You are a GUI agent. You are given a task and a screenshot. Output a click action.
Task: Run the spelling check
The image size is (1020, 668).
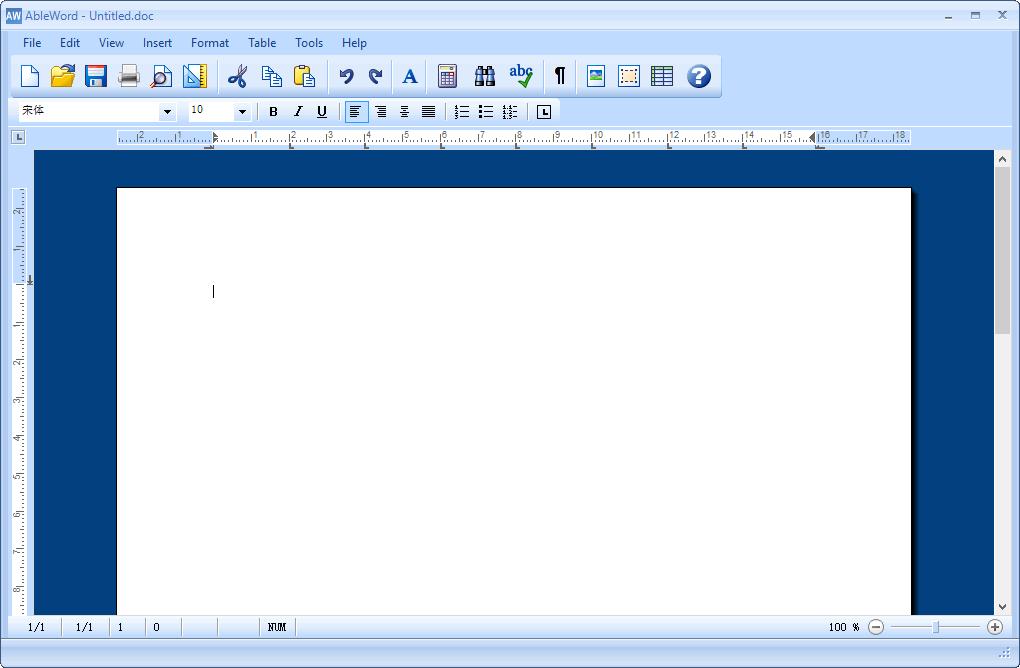pyautogui.click(x=521, y=76)
